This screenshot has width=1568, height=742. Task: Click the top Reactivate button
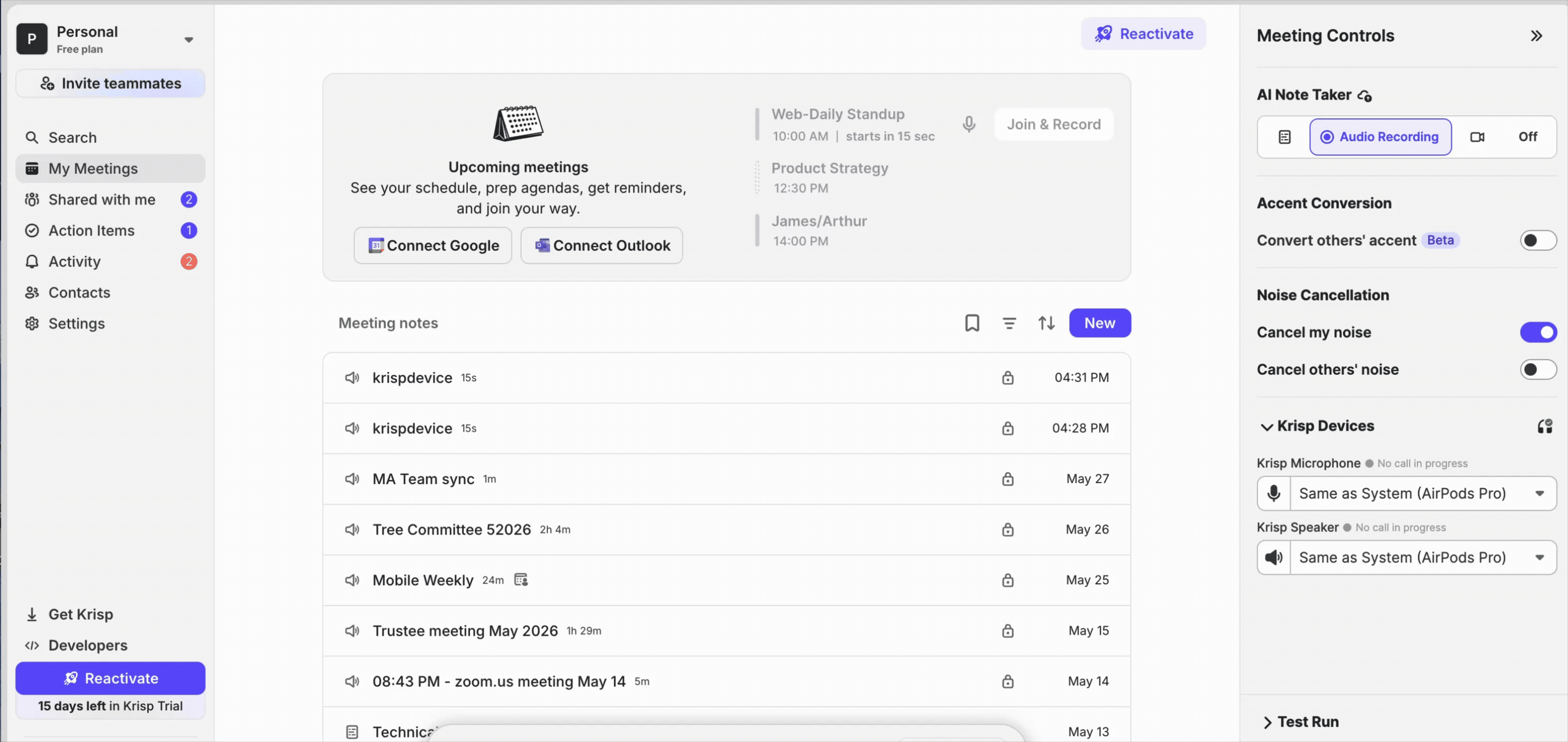pos(1143,34)
